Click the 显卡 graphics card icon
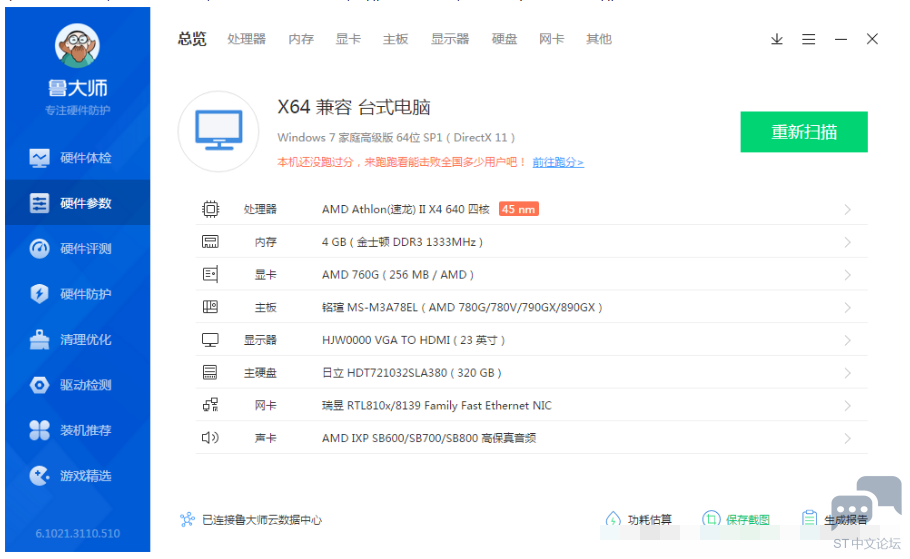 (210, 275)
